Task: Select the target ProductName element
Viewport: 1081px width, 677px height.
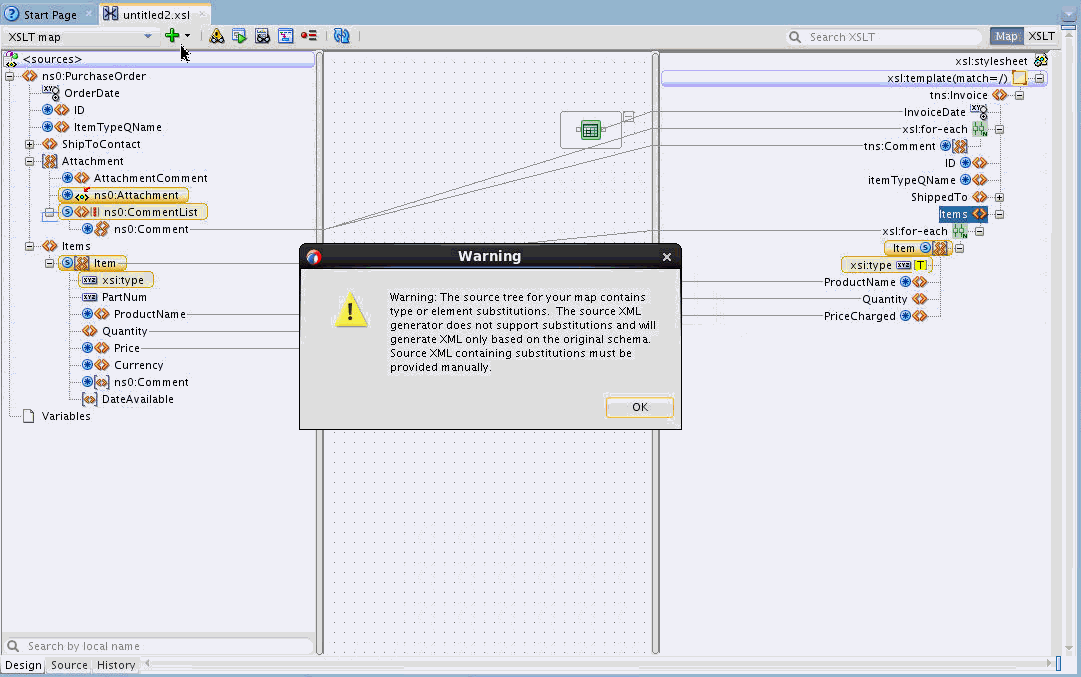Action: (860, 282)
